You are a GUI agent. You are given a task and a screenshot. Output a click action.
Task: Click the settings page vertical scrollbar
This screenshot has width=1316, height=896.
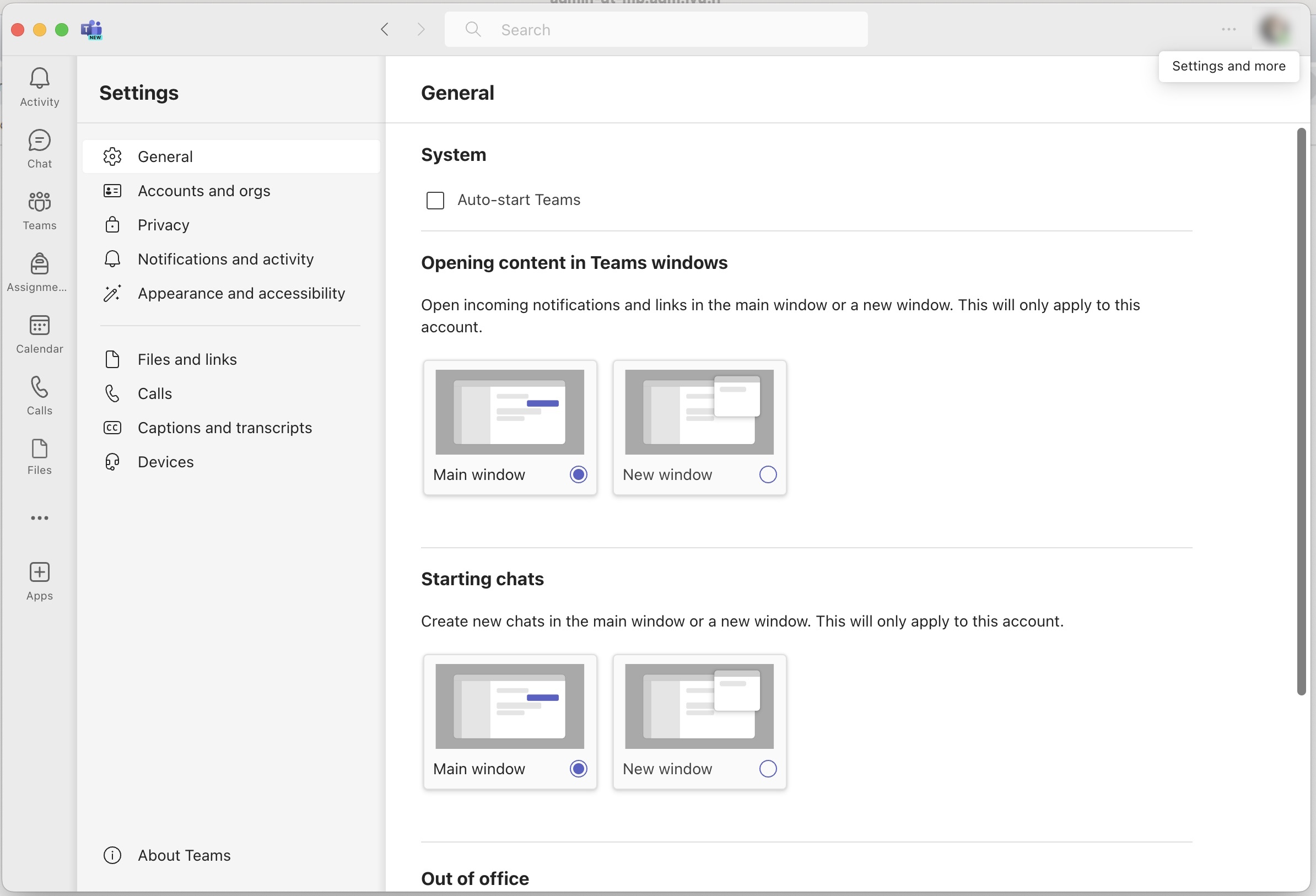coord(1301,411)
